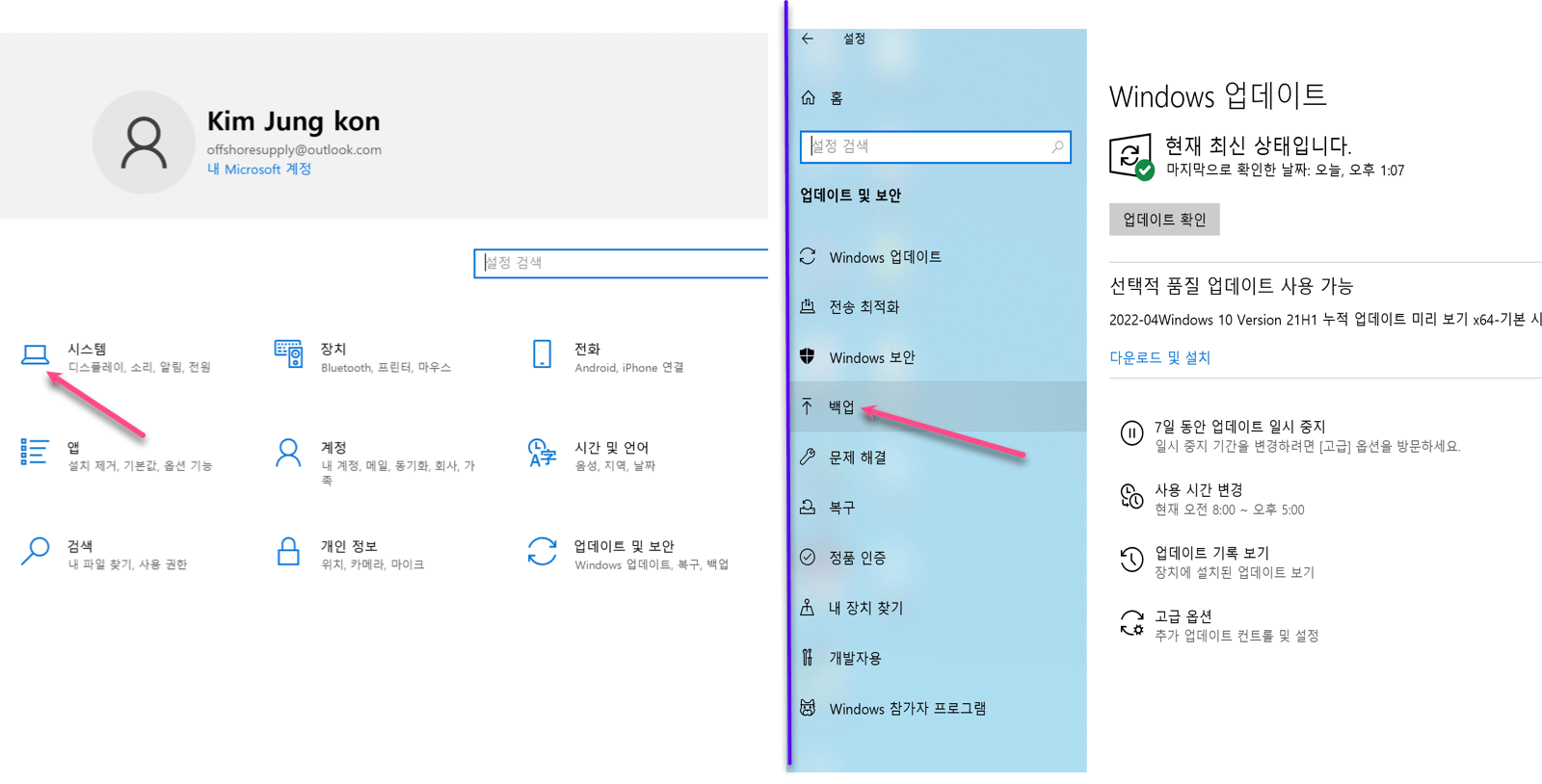Click the search magnifier in sidebar search box
1542x784 pixels.
pyautogui.click(x=1057, y=146)
